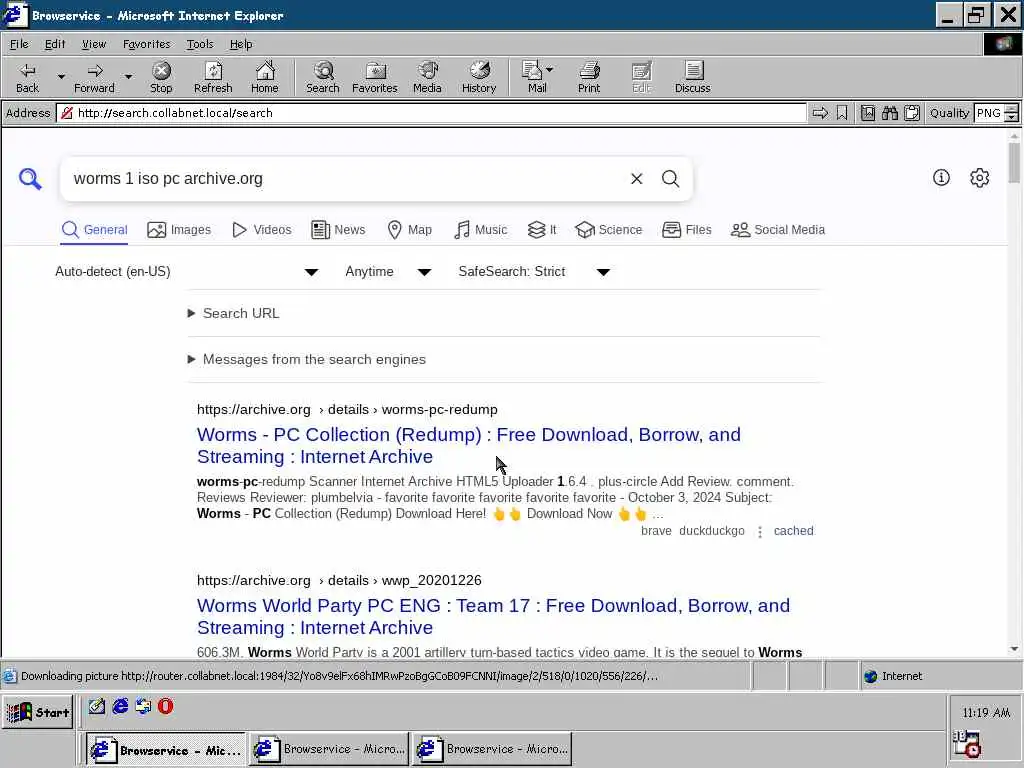
Task: Print the page
Action: point(588,78)
